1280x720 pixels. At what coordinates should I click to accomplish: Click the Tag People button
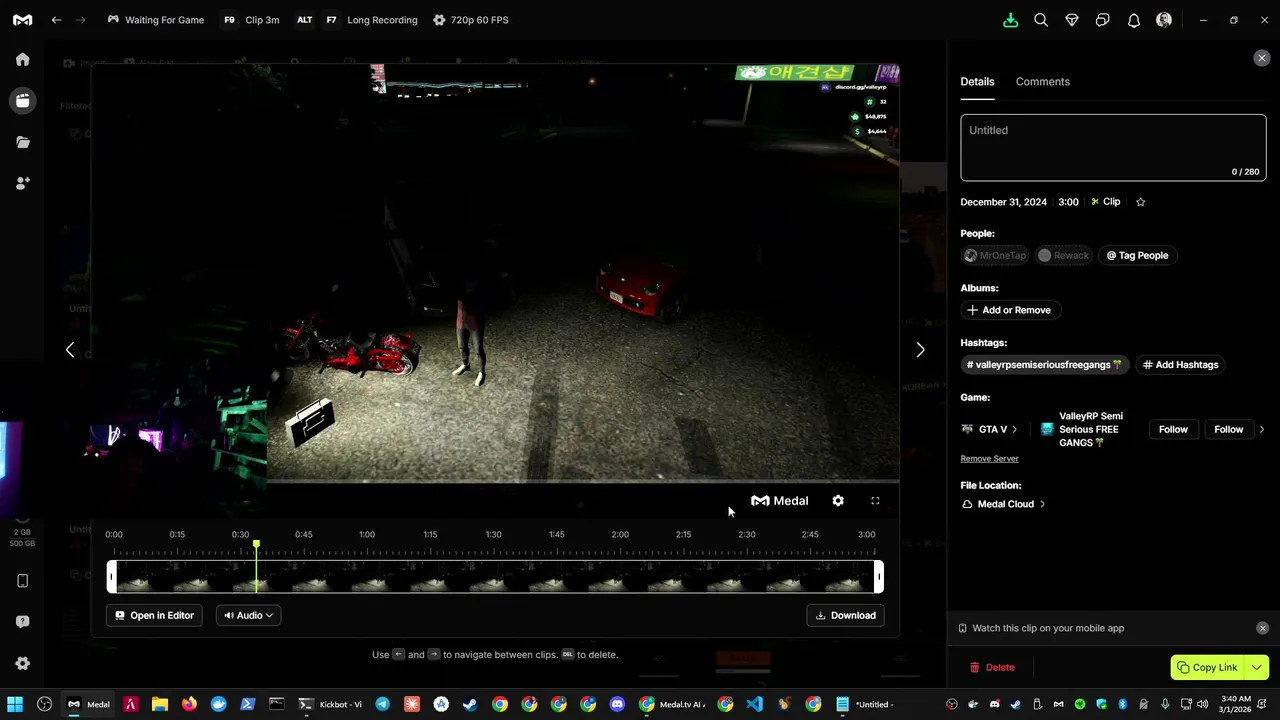1137,255
